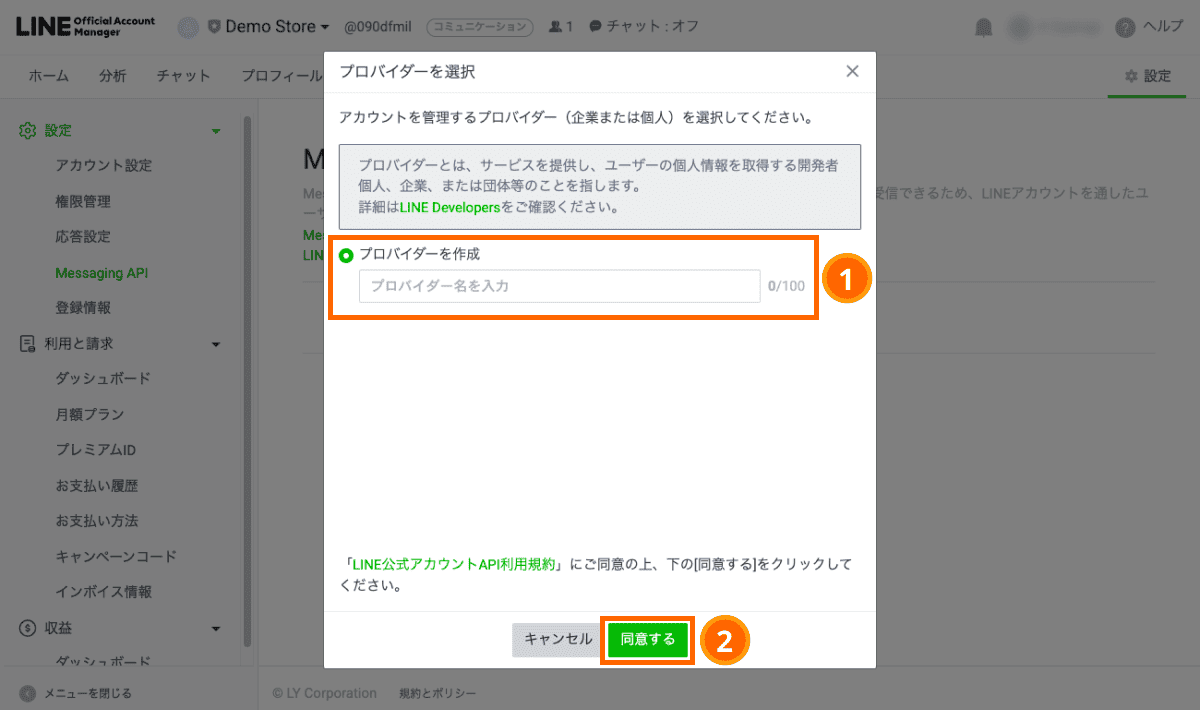Collapse the 収益 sidebar section
The height and width of the screenshot is (710, 1200).
pyautogui.click(x=215, y=628)
